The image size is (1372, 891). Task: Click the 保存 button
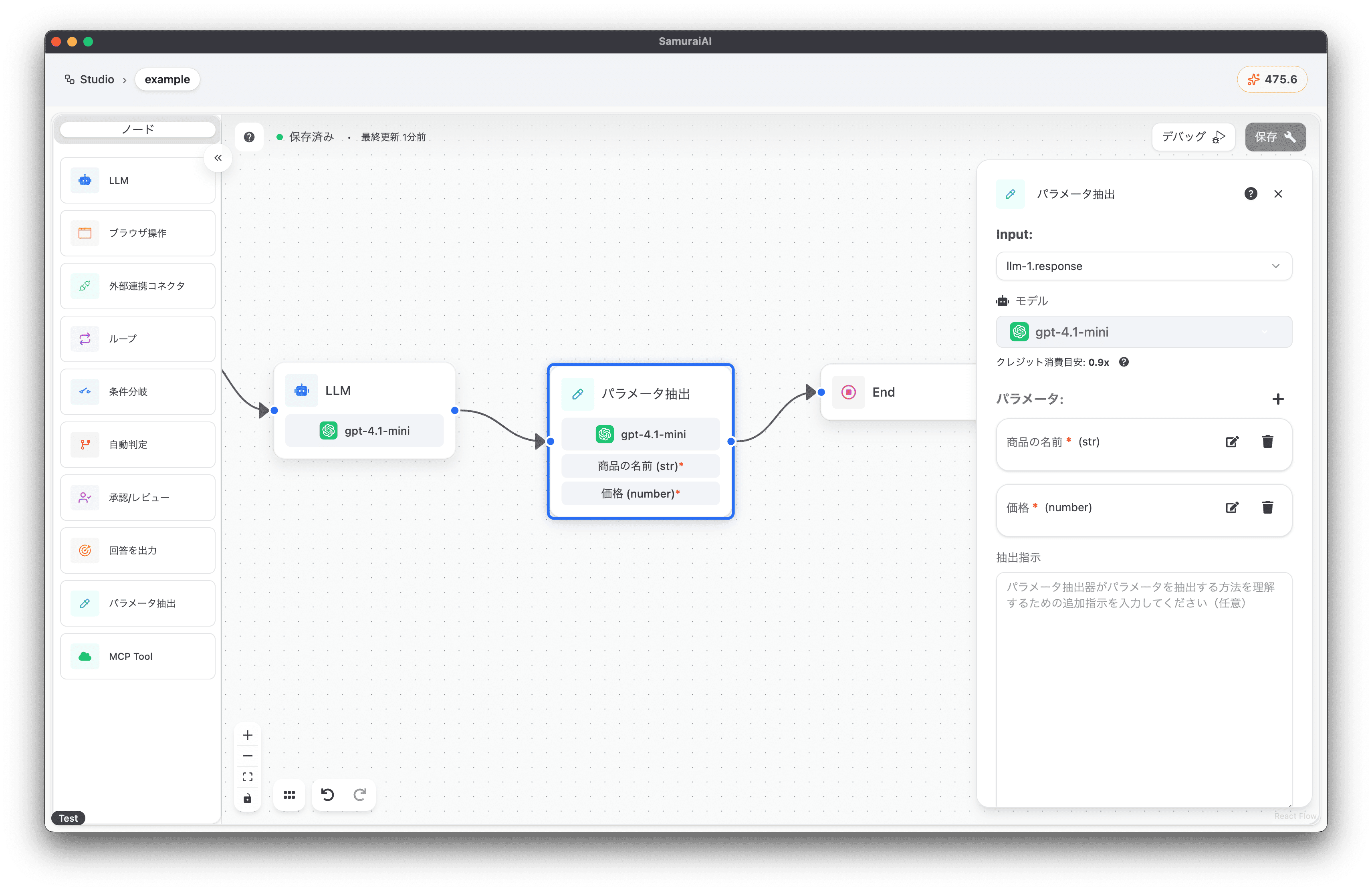pyautogui.click(x=1275, y=137)
